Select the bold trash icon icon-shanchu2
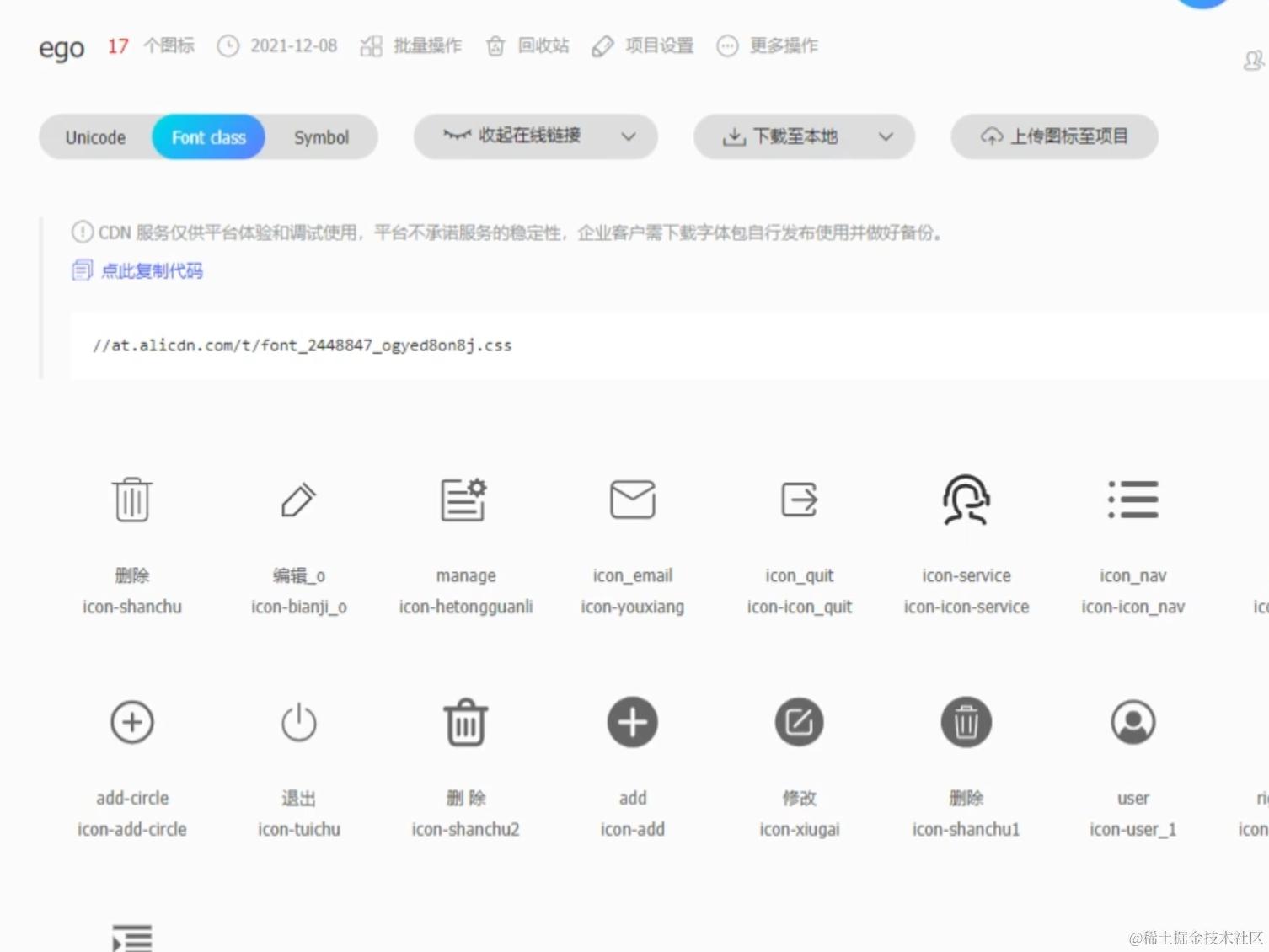 [x=466, y=722]
